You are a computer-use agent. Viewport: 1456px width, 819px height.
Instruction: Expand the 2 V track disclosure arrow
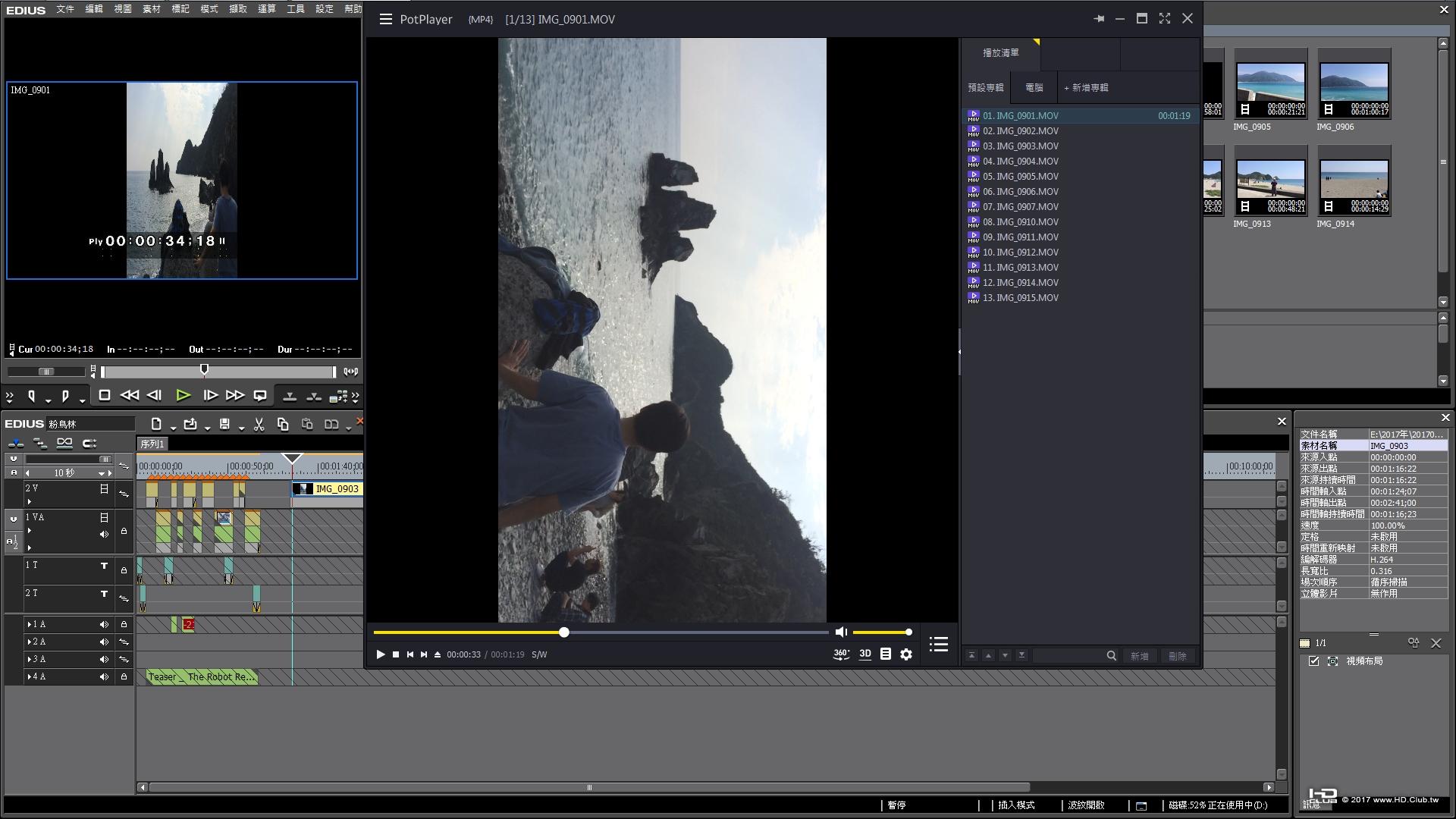(29, 501)
